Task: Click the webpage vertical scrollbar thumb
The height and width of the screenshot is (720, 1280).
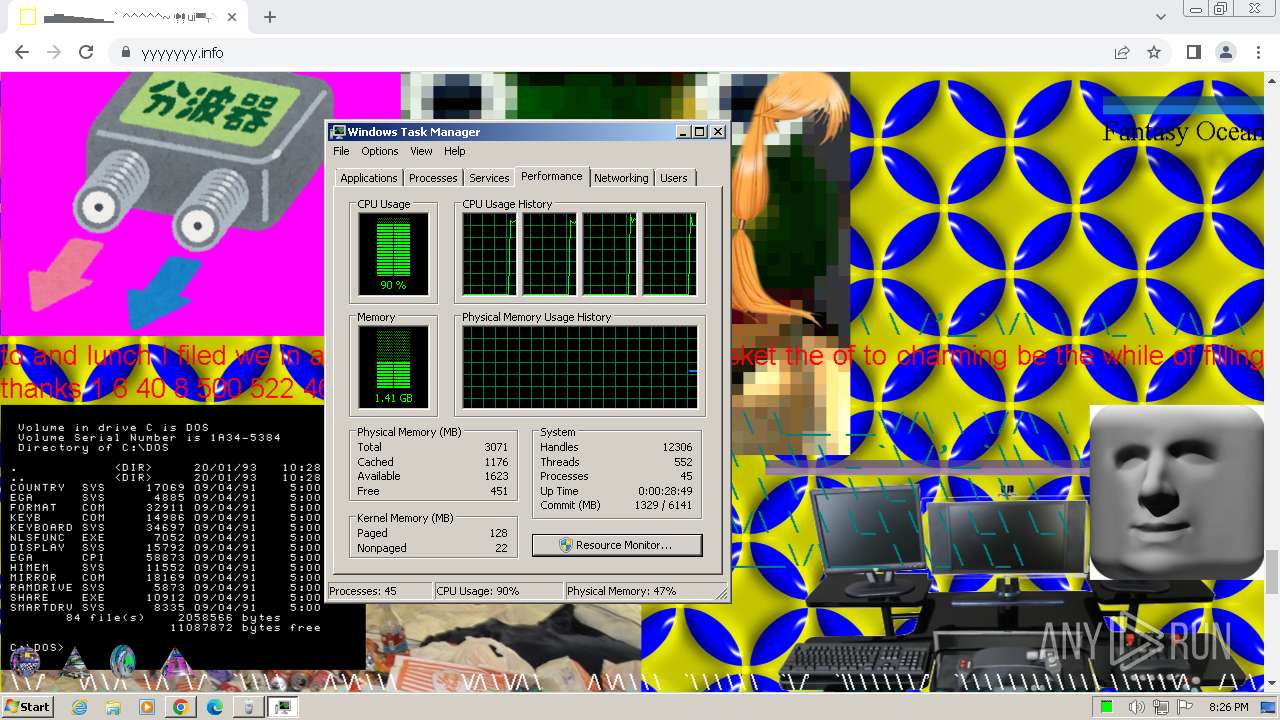Action: 1272,572
